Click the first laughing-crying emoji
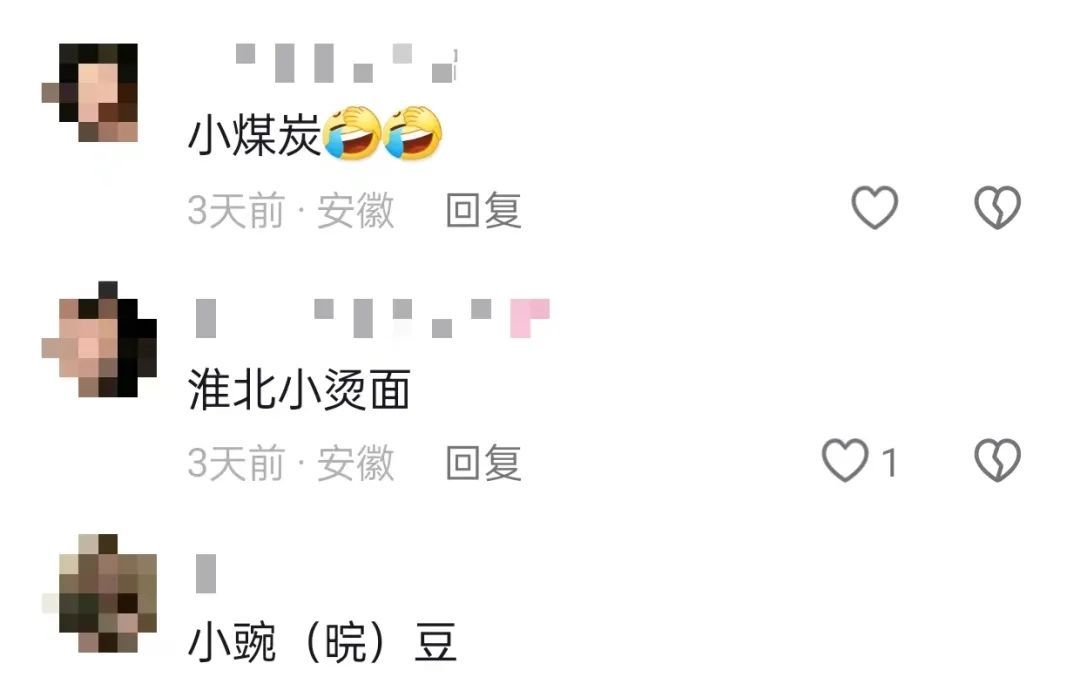 (352, 133)
